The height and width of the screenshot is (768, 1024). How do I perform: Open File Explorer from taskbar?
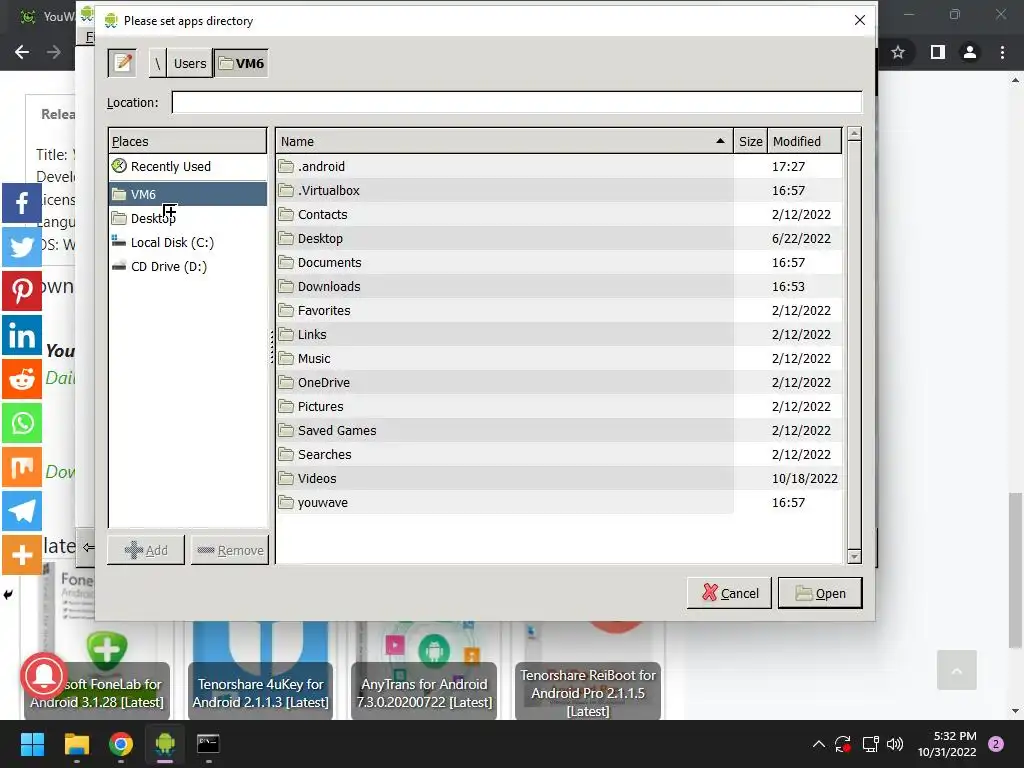76,744
